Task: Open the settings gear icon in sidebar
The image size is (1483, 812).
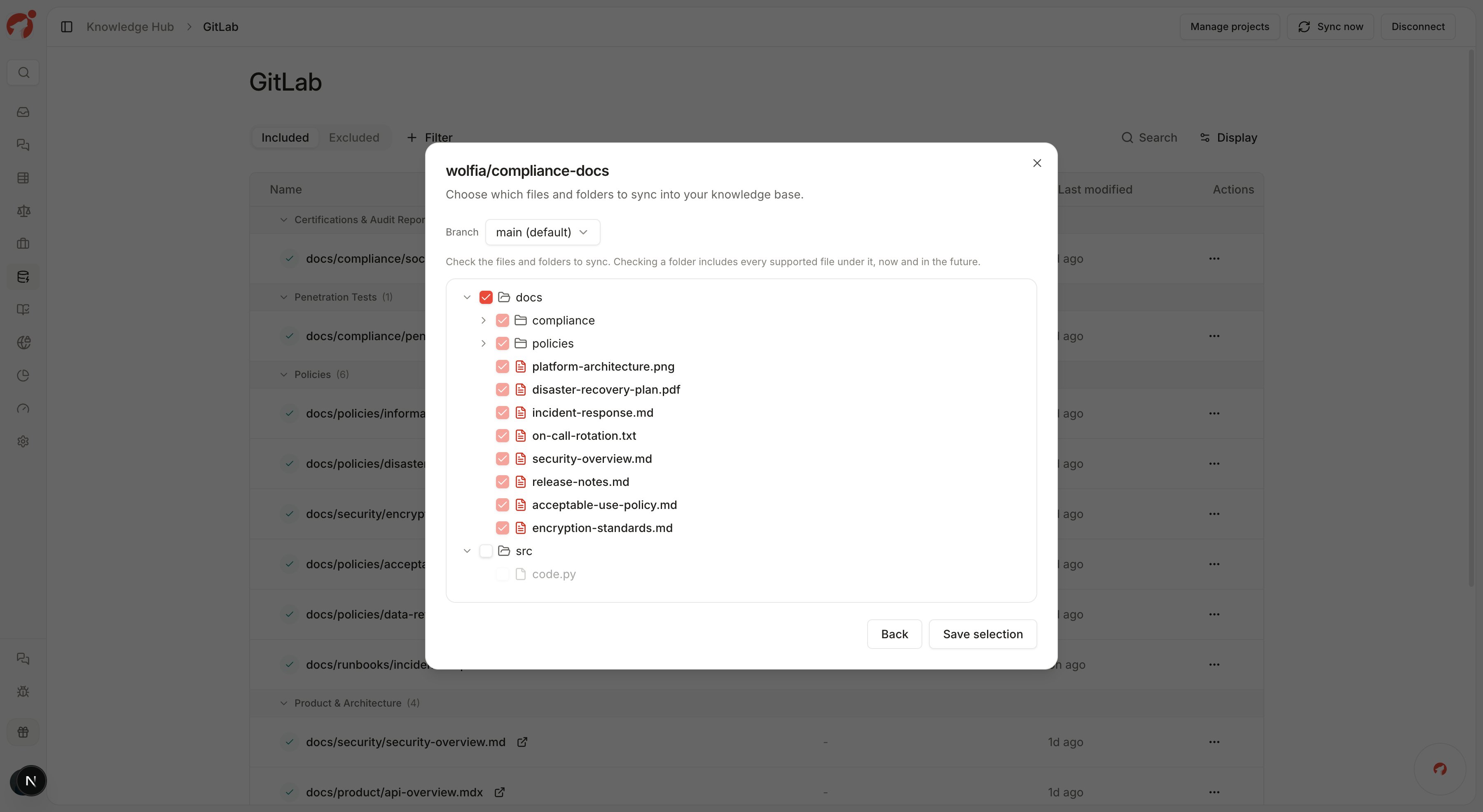Action: point(23,441)
